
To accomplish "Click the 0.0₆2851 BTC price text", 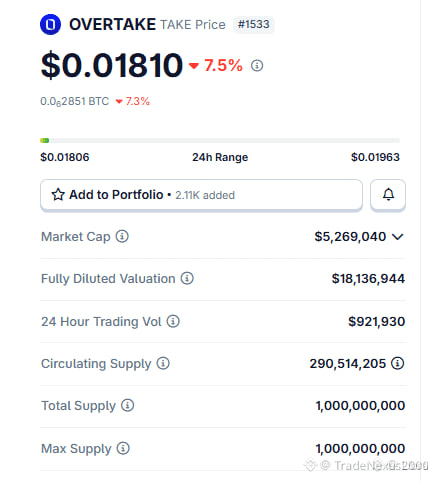I will (x=75, y=101).
